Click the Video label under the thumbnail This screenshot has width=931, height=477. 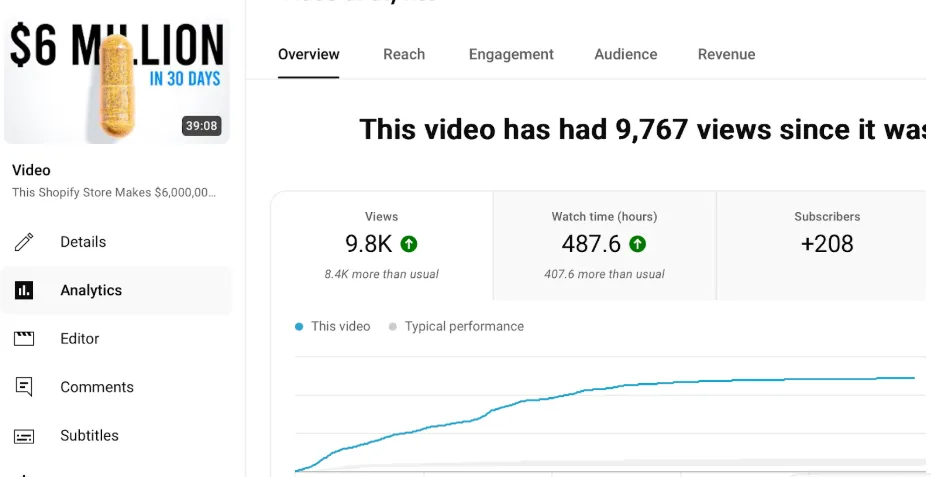[x=31, y=170]
